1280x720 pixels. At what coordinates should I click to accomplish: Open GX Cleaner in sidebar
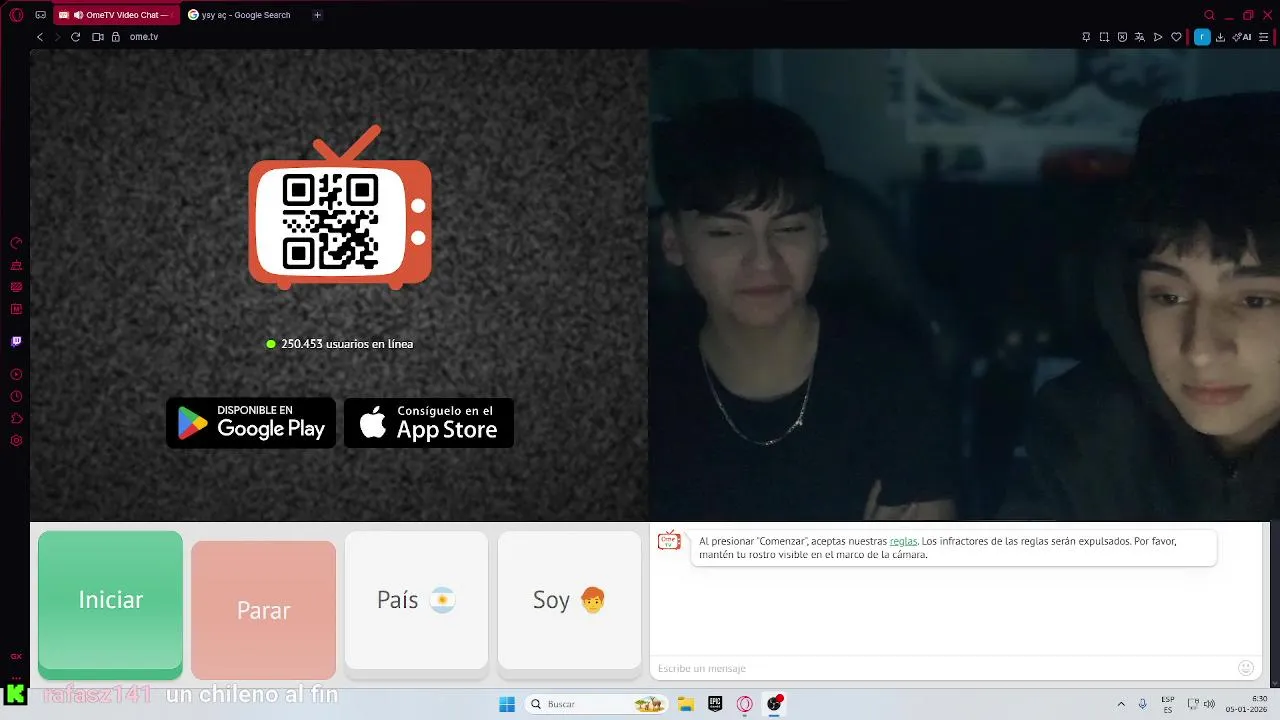16,265
